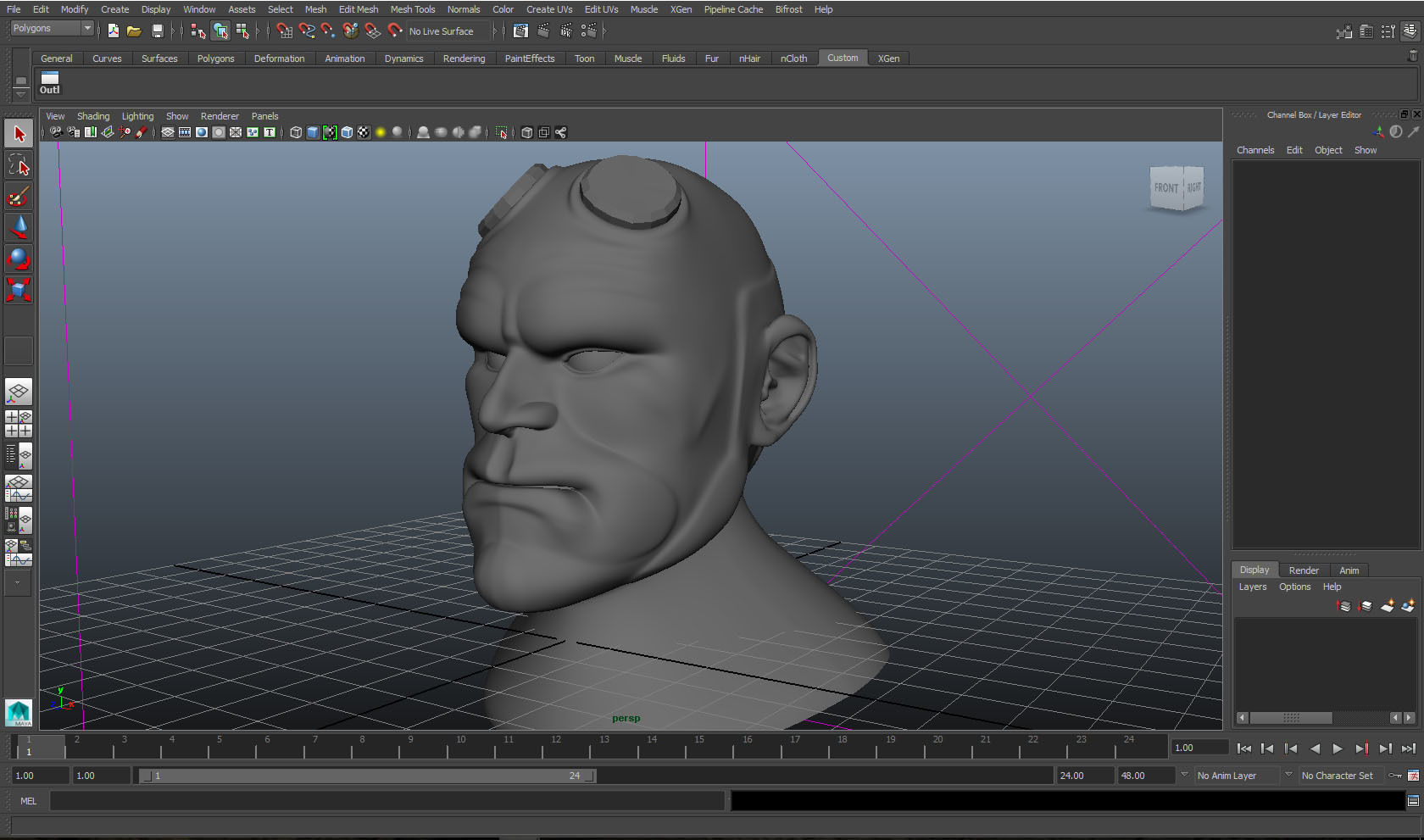The width and height of the screenshot is (1424, 840).
Task: Open Render Settings window
Action: (x=589, y=31)
